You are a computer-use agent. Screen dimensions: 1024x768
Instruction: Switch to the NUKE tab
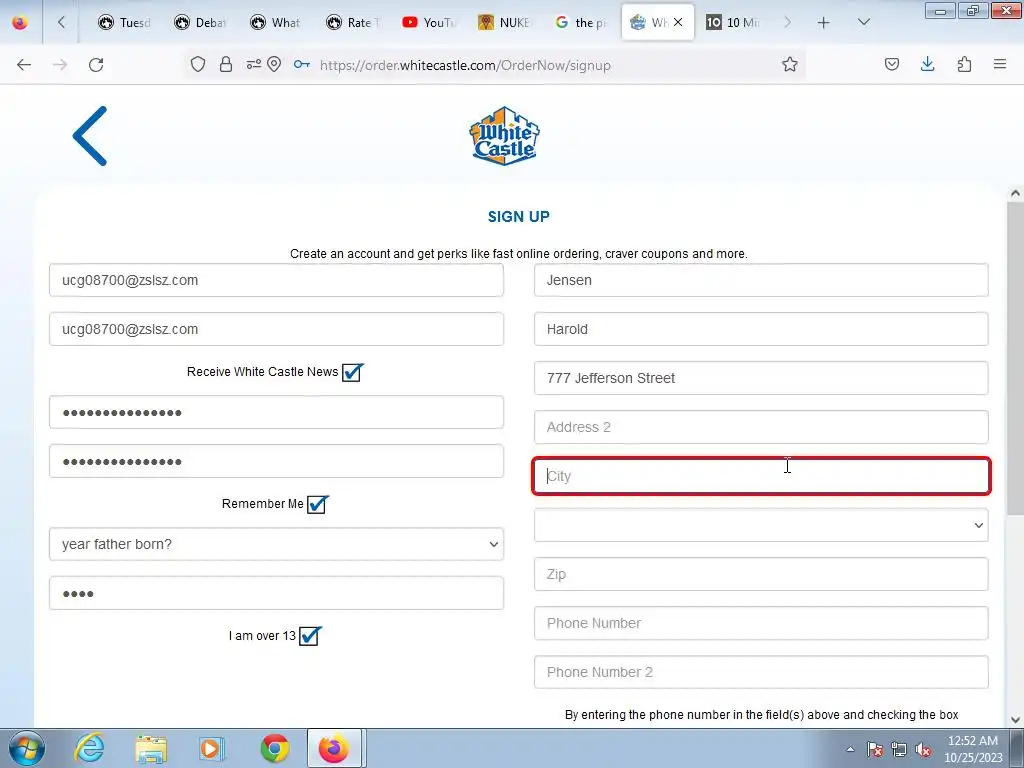click(505, 23)
